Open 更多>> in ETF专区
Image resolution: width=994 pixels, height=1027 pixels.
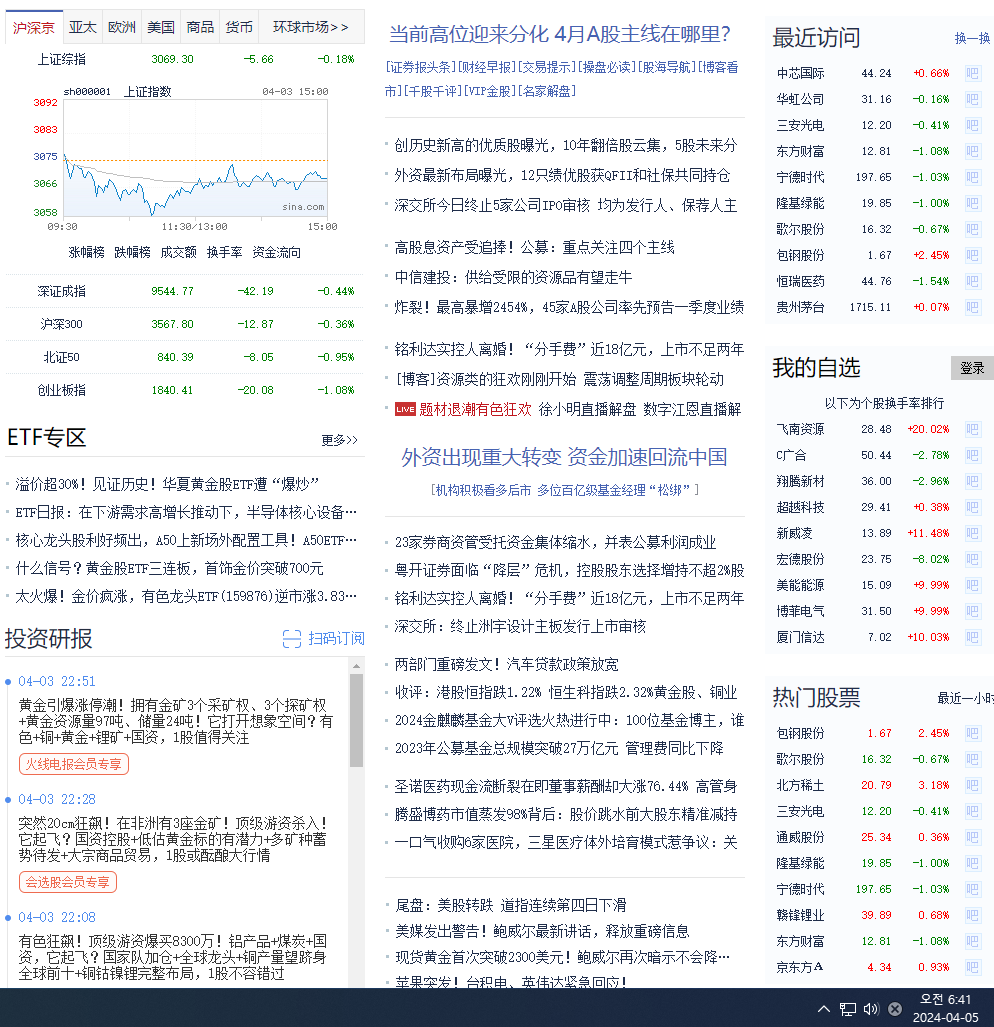pyautogui.click(x=340, y=440)
